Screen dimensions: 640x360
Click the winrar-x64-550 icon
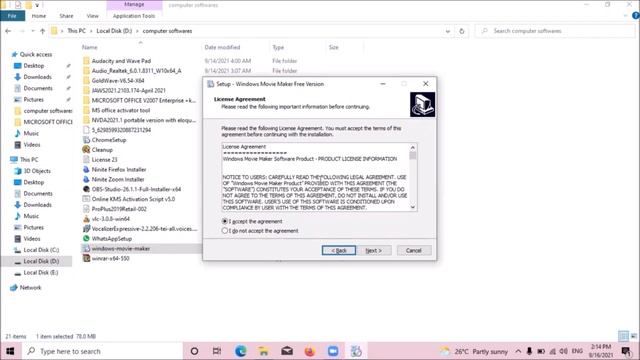click(86, 258)
